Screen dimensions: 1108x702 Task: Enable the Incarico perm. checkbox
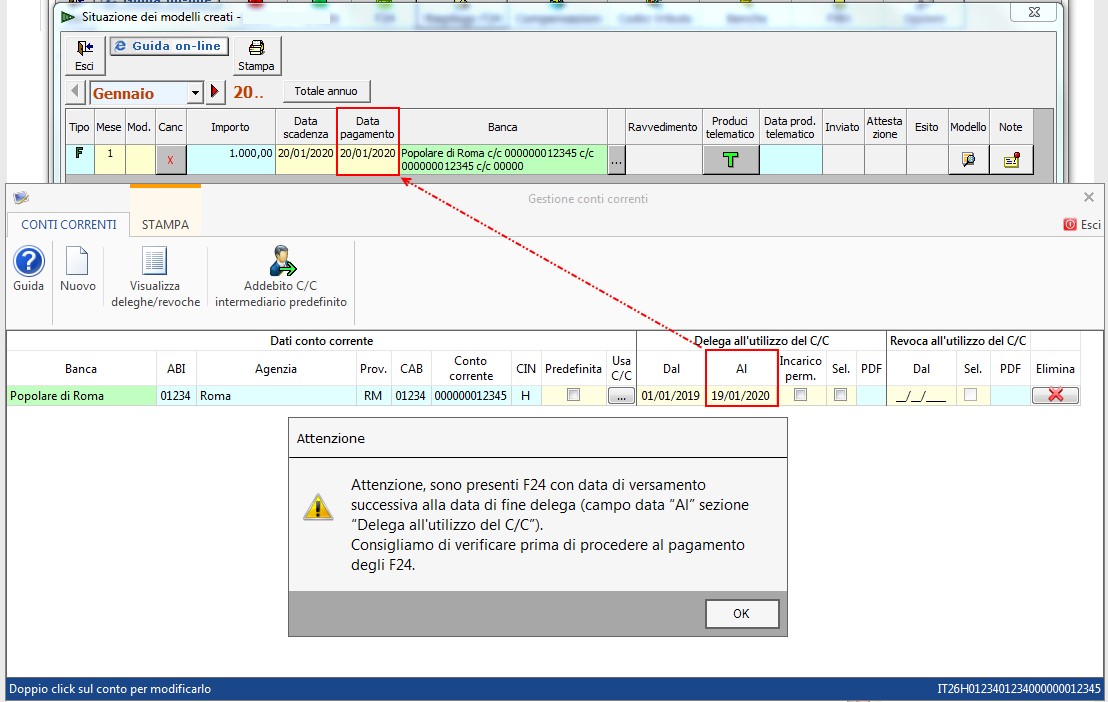coord(801,395)
